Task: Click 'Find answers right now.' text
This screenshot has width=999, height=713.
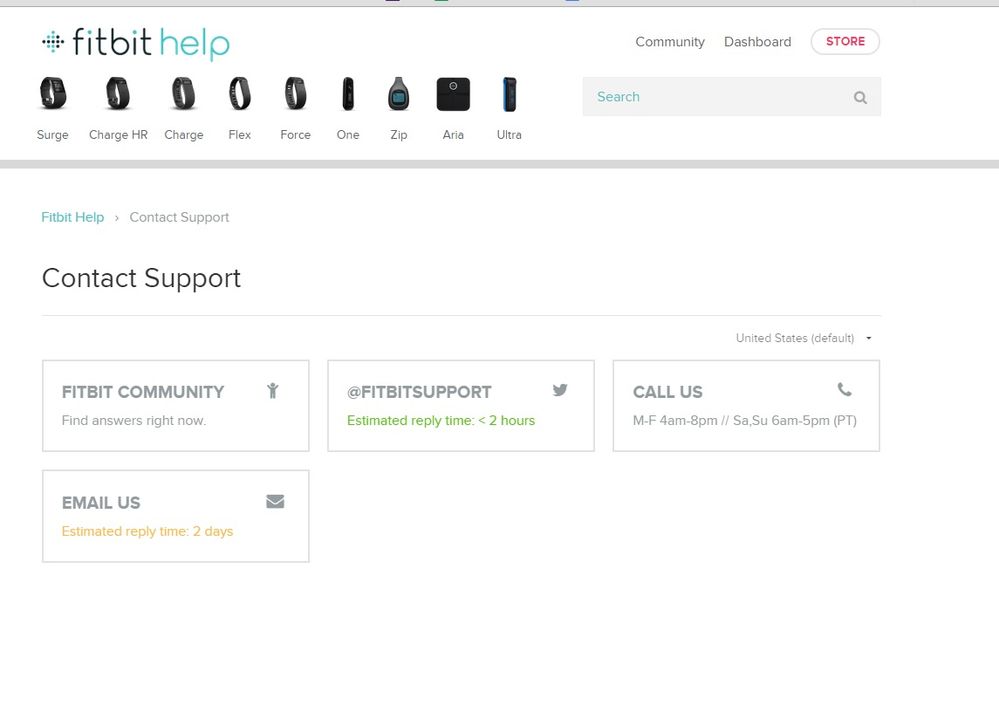Action: tap(134, 421)
